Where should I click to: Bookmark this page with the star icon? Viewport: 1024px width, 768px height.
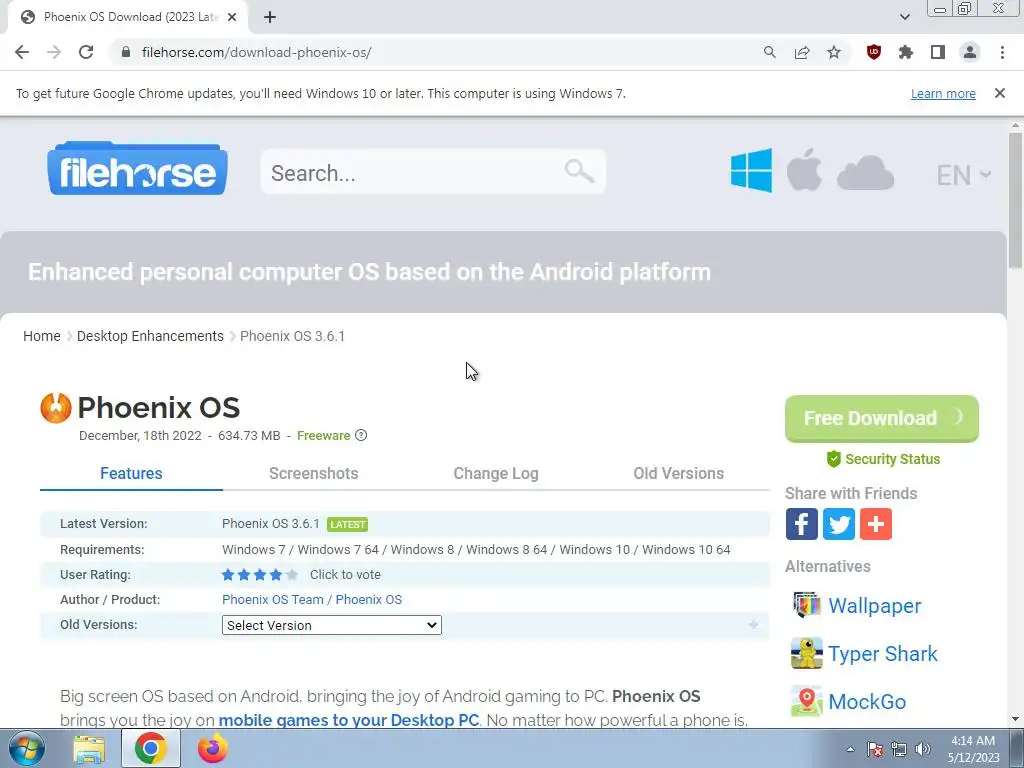[834, 52]
